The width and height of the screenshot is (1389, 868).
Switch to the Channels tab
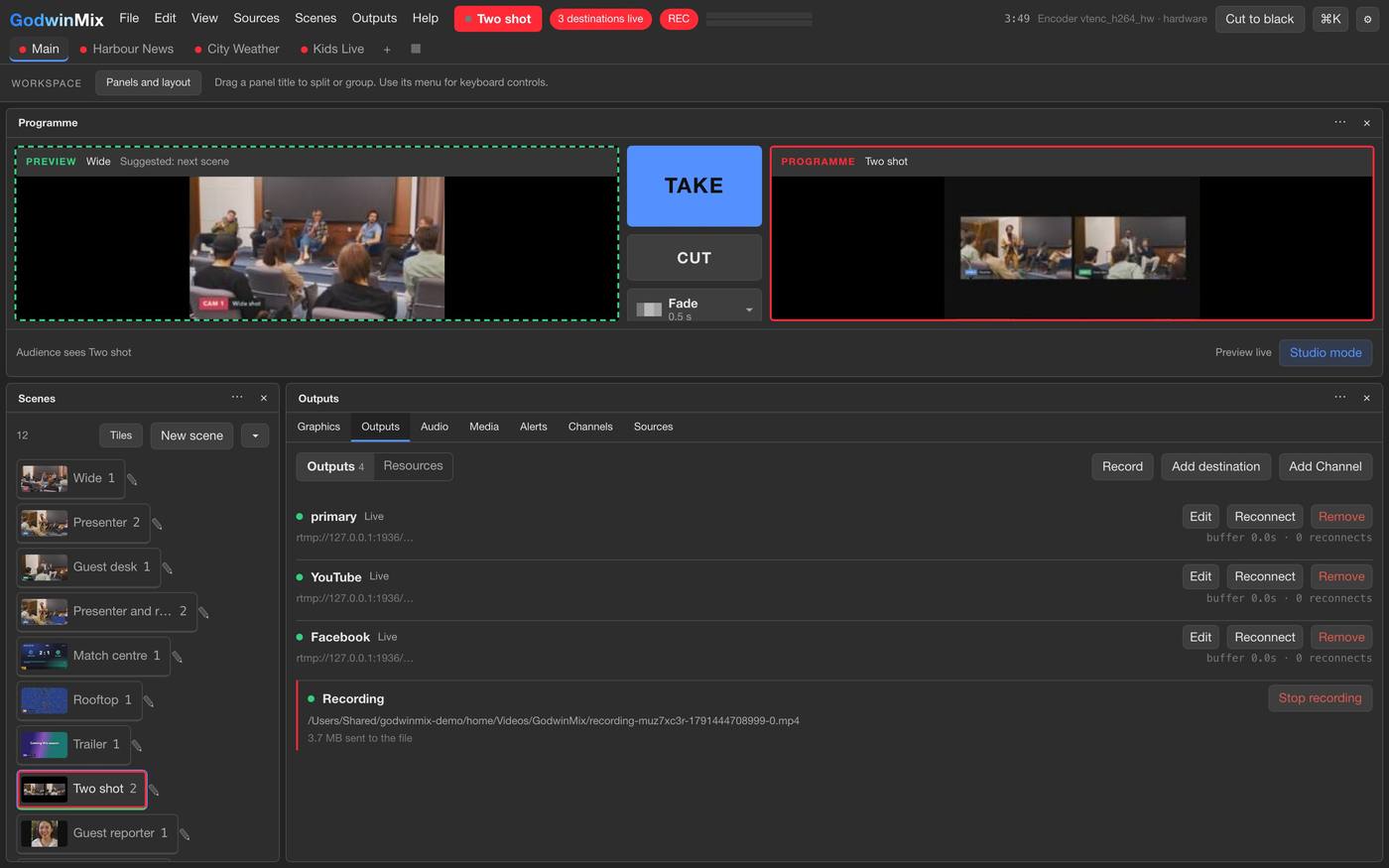[x=590, y=427]
